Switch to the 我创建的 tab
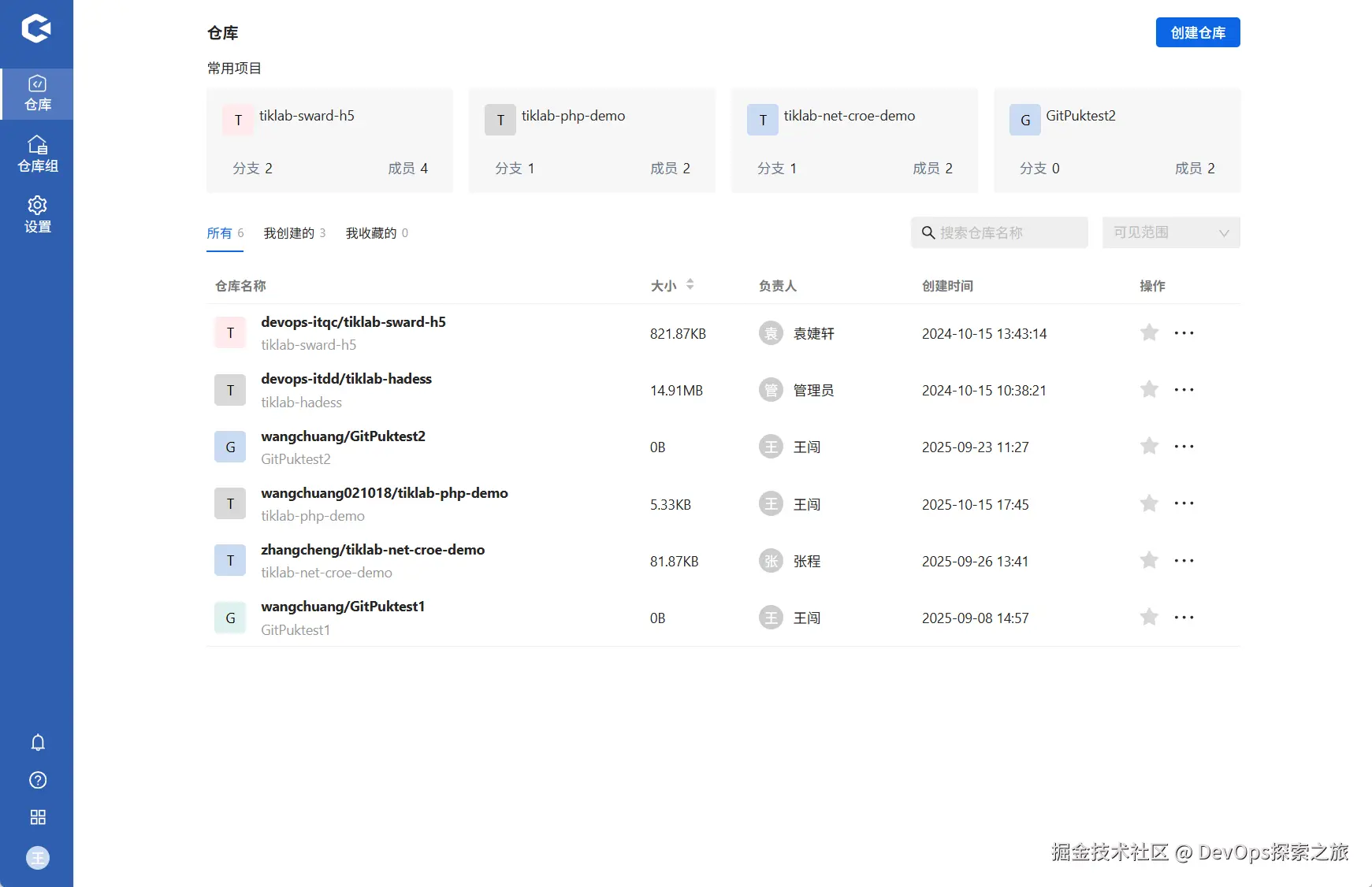 point(294,233)
